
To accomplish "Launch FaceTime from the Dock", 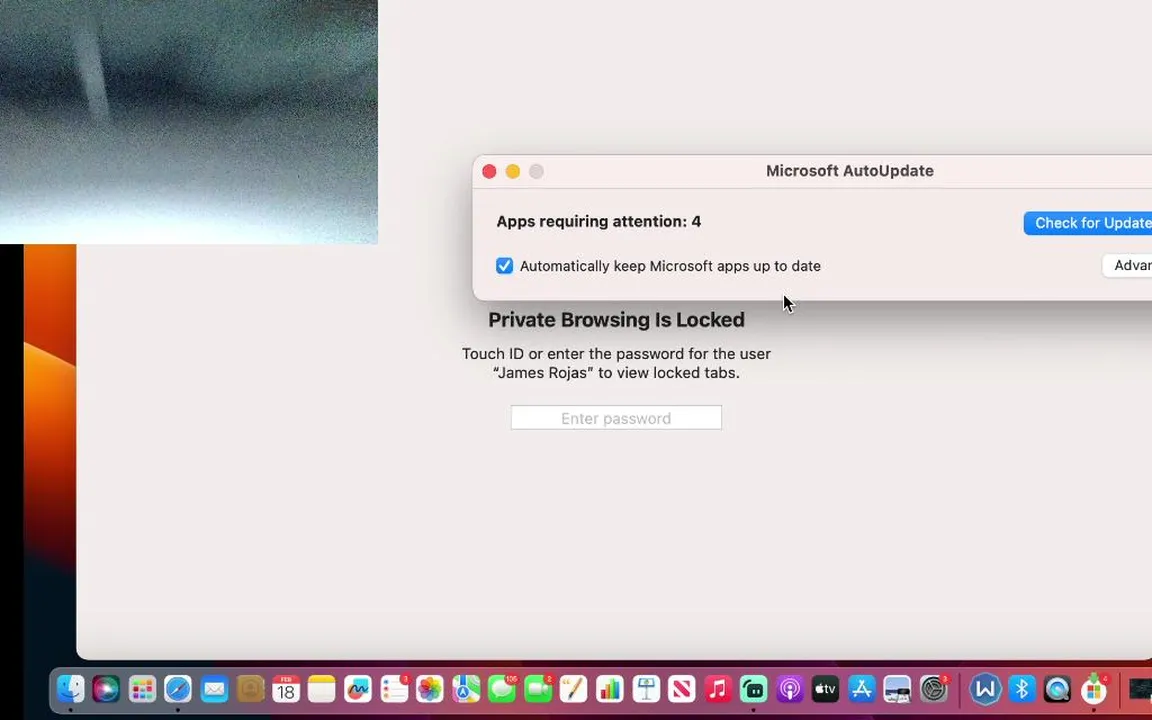I will (538, 689).
